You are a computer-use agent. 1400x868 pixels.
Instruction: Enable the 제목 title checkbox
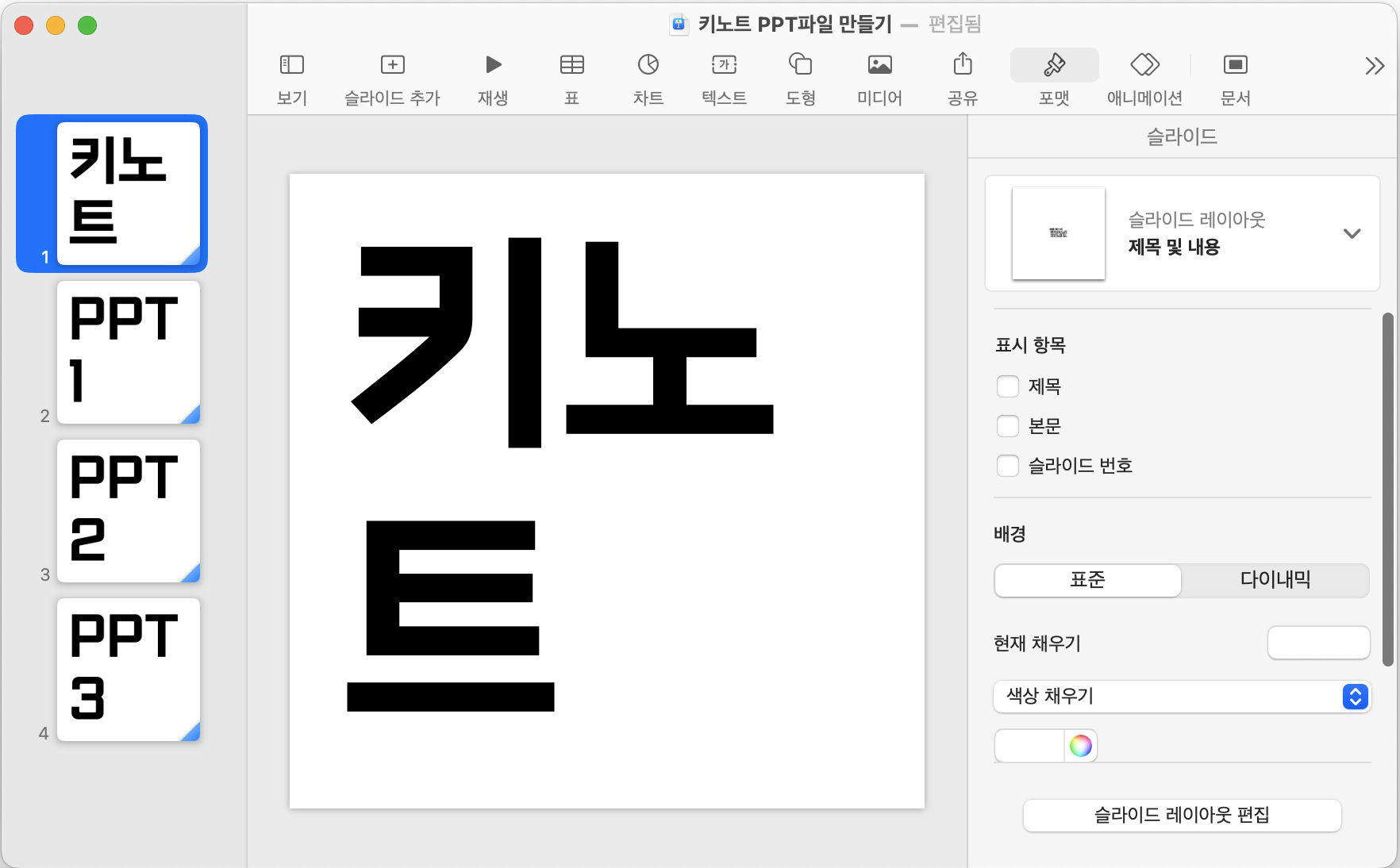1007,386
